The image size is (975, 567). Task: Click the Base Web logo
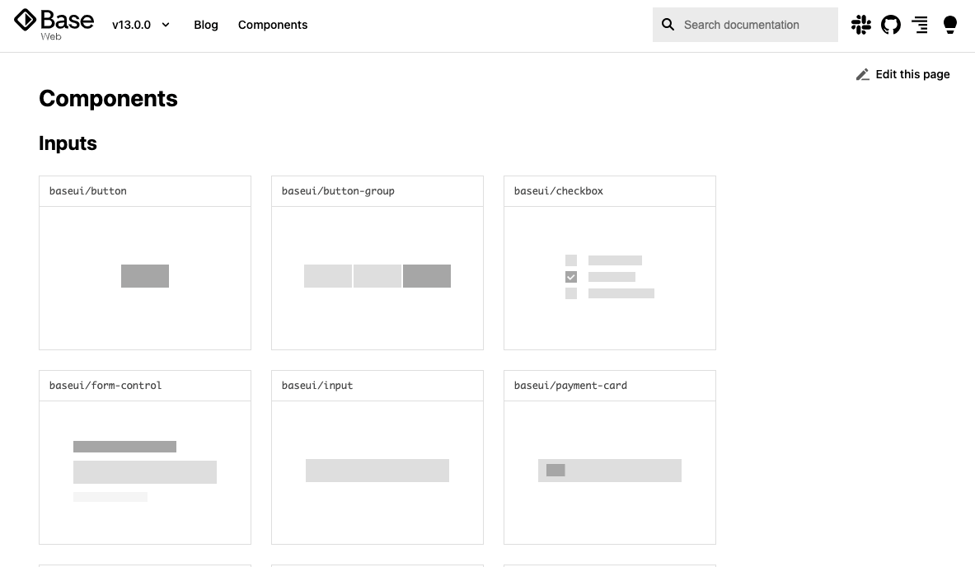point(54,24)
